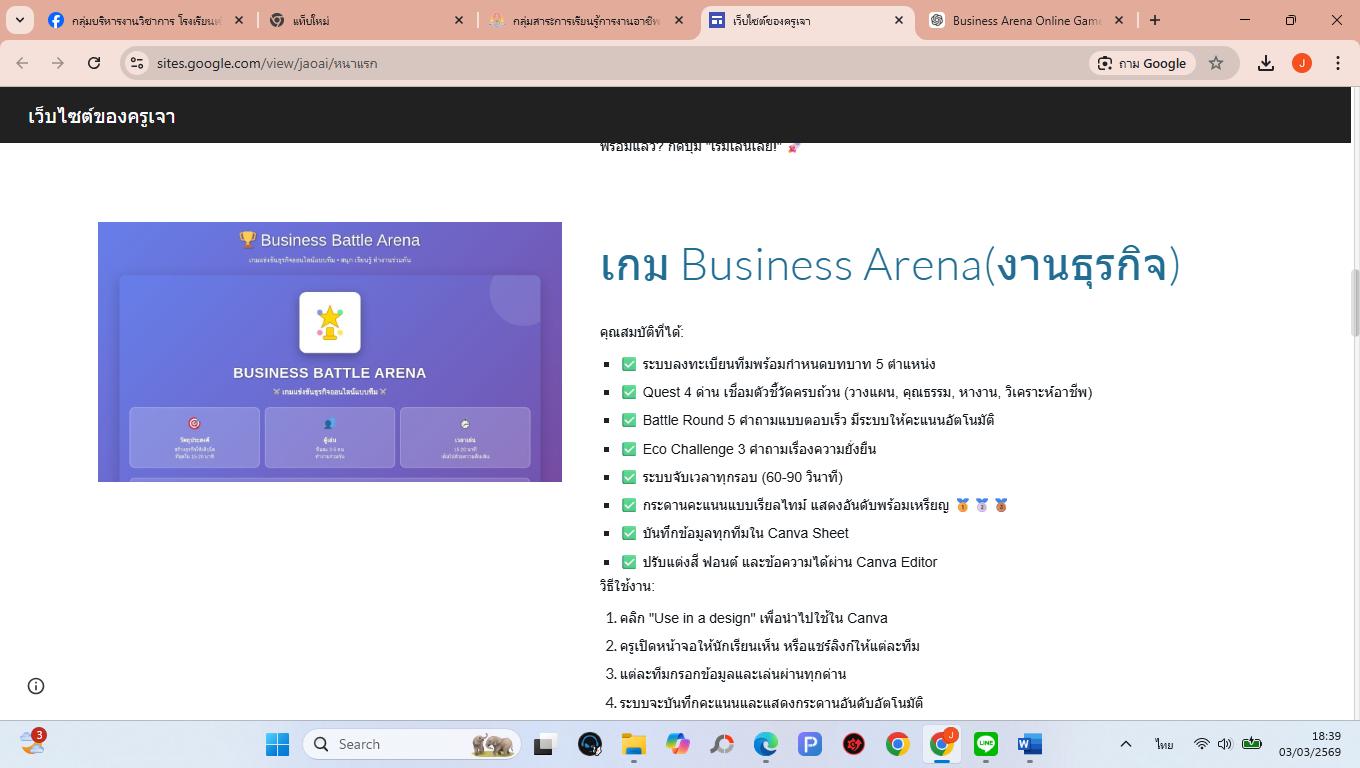Screen dimensions: 1360x768
Task: Open the Chrome three-dot menu
Action: (1338, 63)
